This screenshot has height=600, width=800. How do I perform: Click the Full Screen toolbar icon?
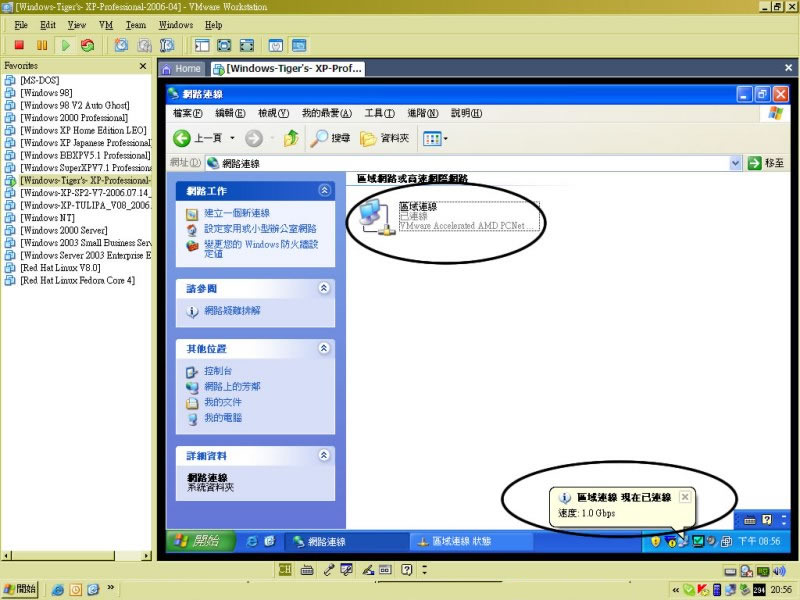coord(224,45)
